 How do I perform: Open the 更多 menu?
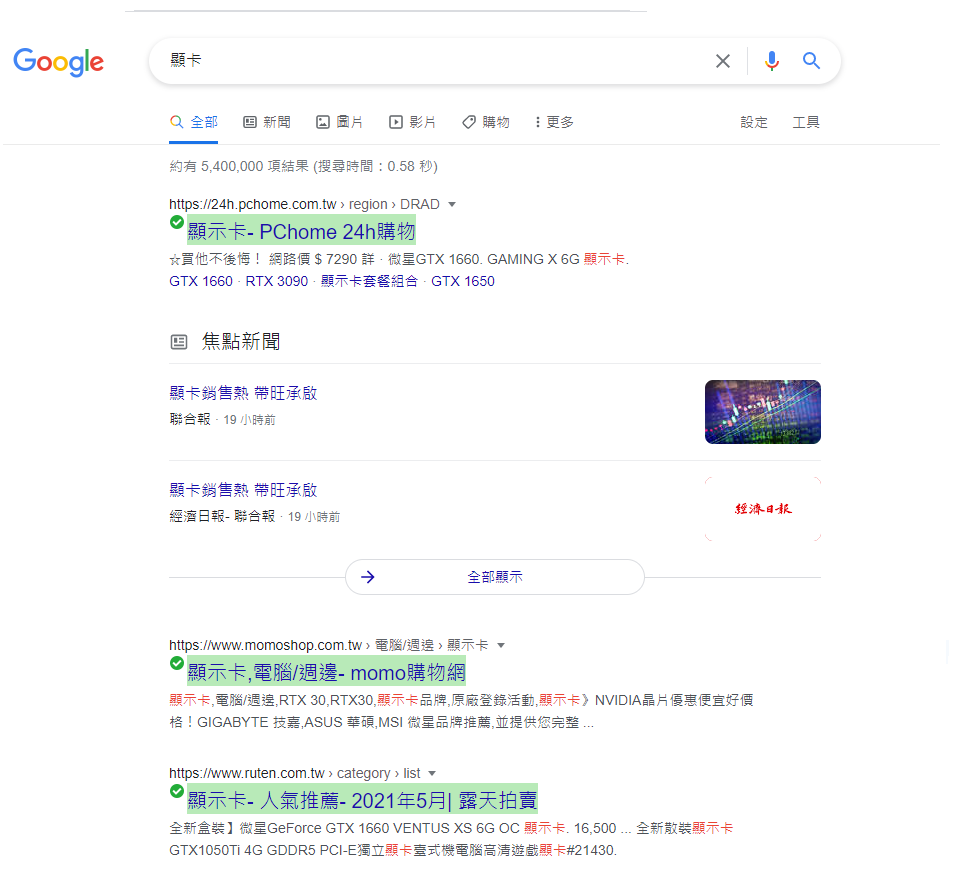point(555,123)
